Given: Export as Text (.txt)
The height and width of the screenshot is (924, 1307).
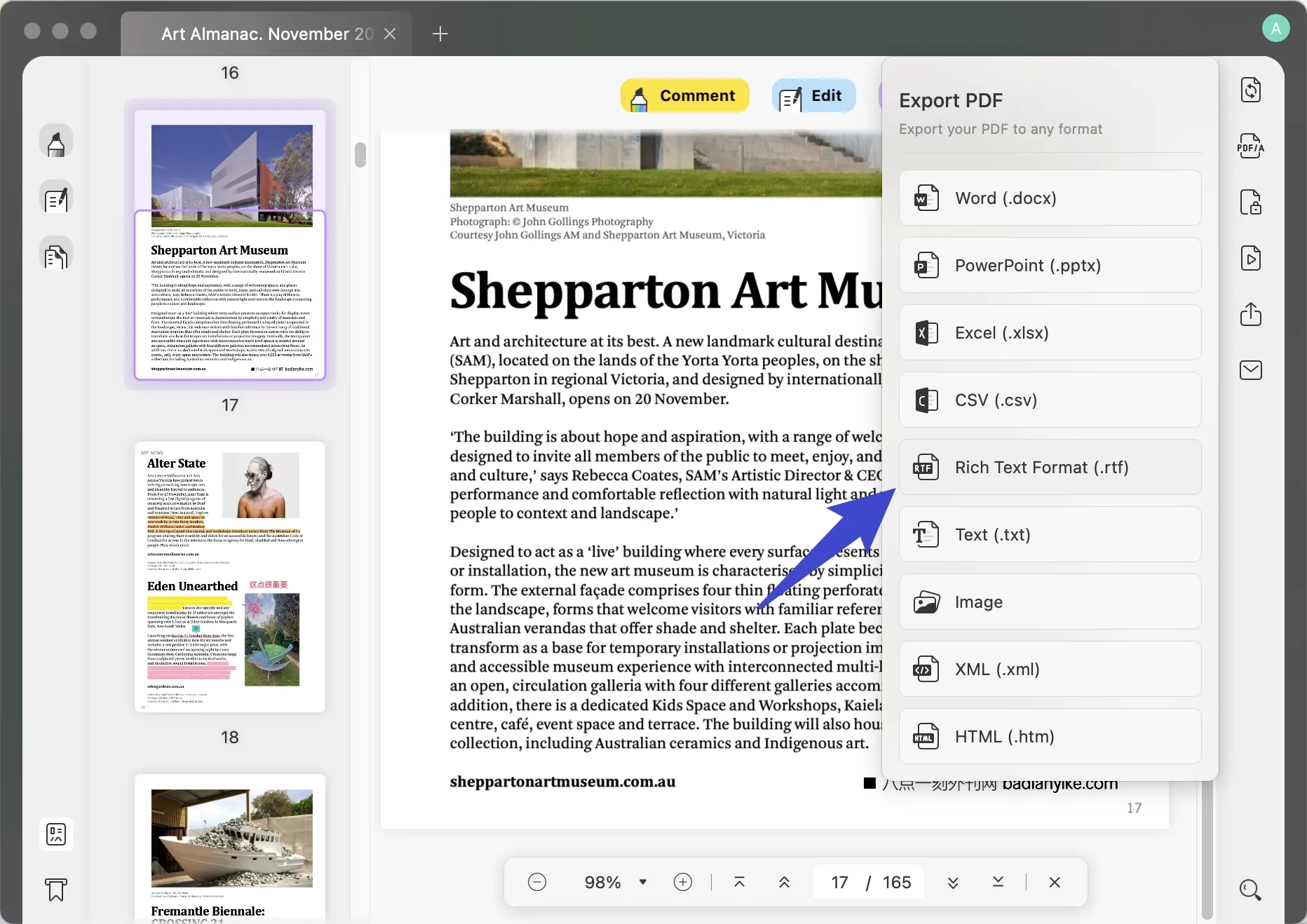Looking at the screenshot, I should pyautogui.click(x=1050, y=535).
